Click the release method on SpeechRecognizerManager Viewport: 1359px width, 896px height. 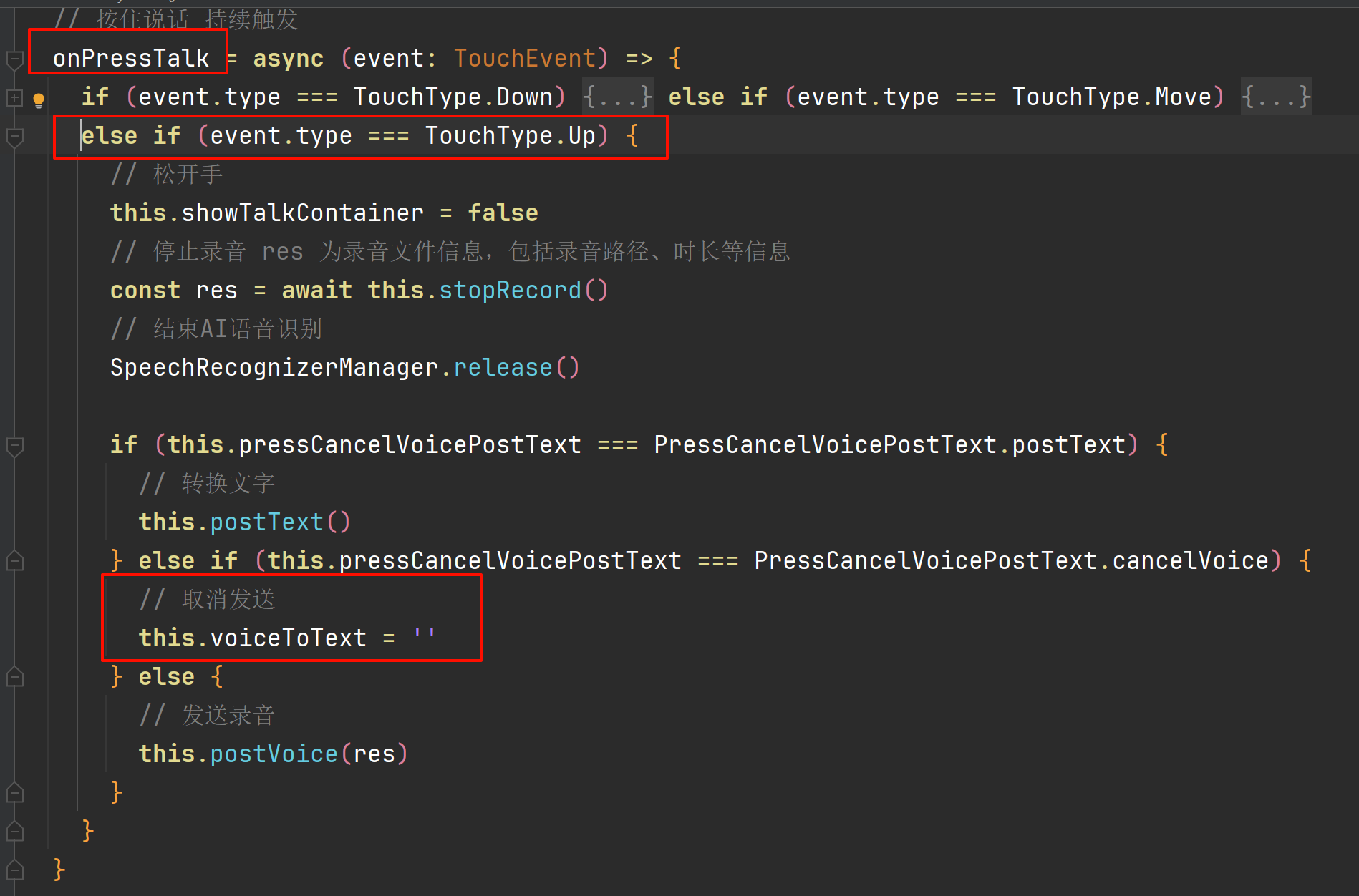click(503, 368)
